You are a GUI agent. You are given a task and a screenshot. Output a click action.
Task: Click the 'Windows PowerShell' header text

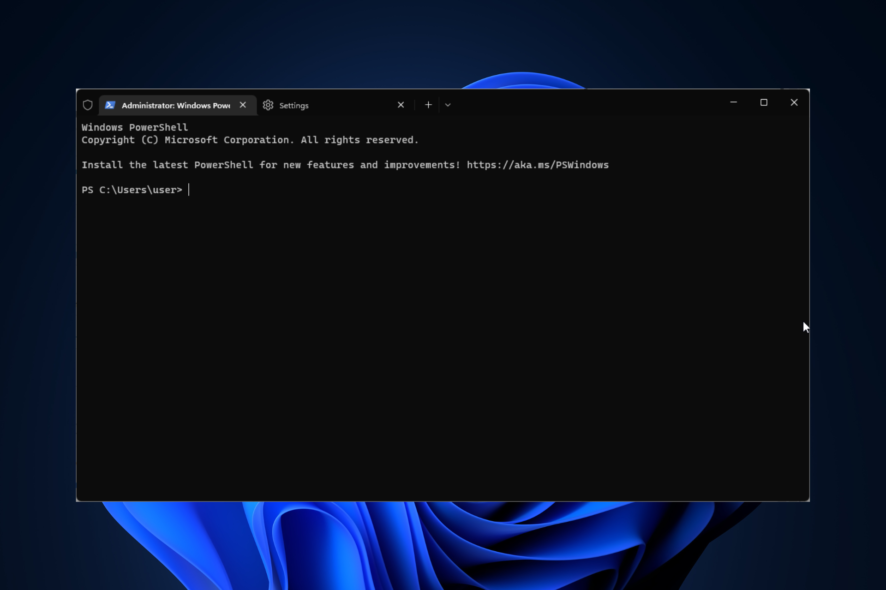coord(134,128)
